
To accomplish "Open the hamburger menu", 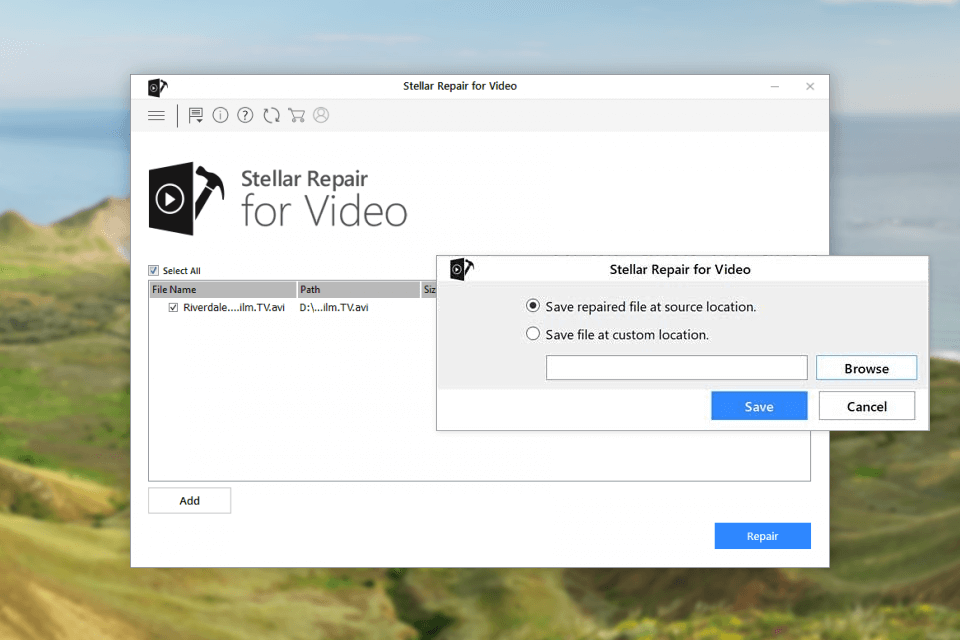I will [156, 115].
